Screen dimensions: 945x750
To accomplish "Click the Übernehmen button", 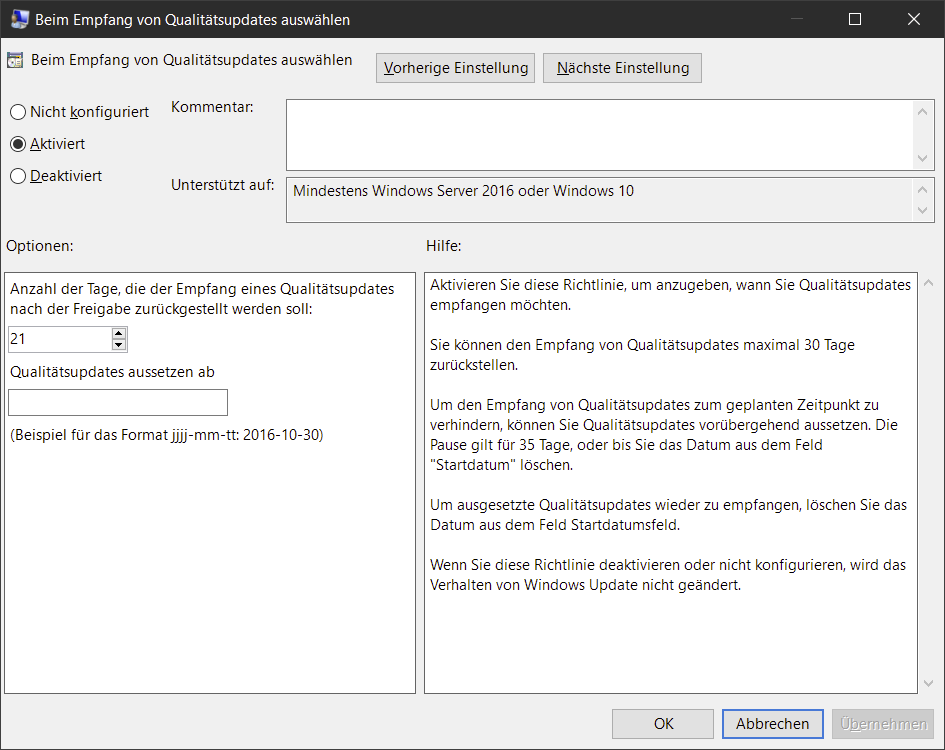I will tap(883, 723).
